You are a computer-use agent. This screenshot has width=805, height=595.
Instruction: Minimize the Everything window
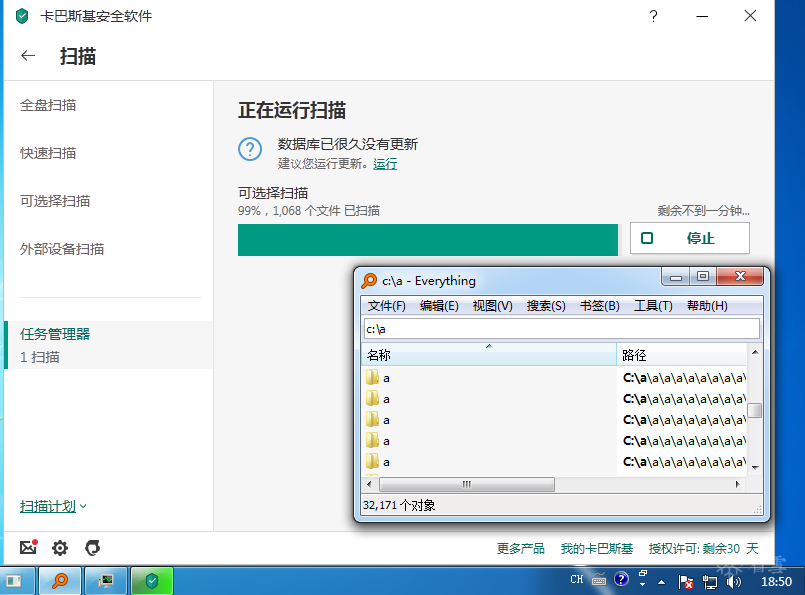(676, 277)
